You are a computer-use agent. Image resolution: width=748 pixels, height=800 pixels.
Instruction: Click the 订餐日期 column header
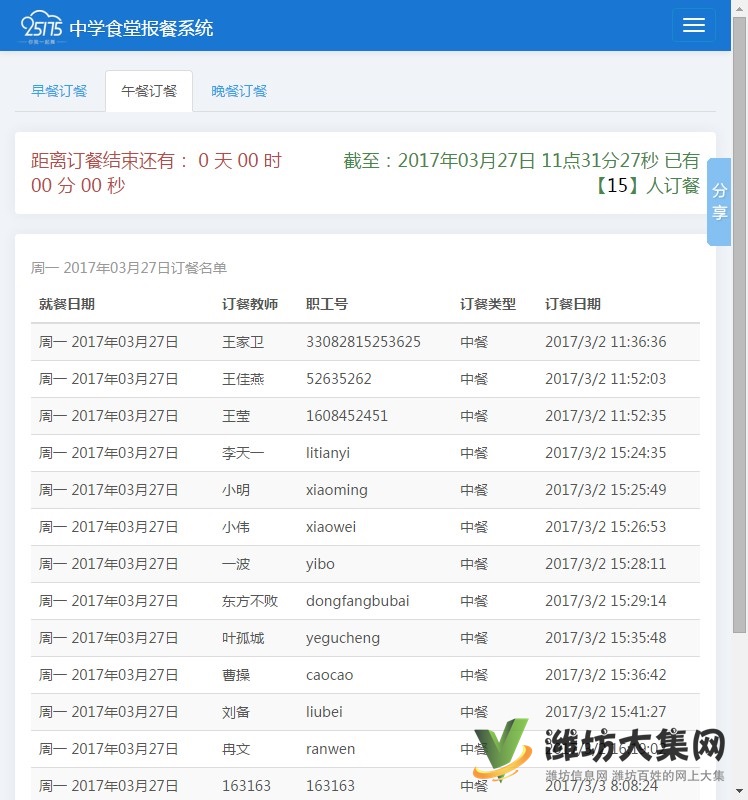point(573,304)
